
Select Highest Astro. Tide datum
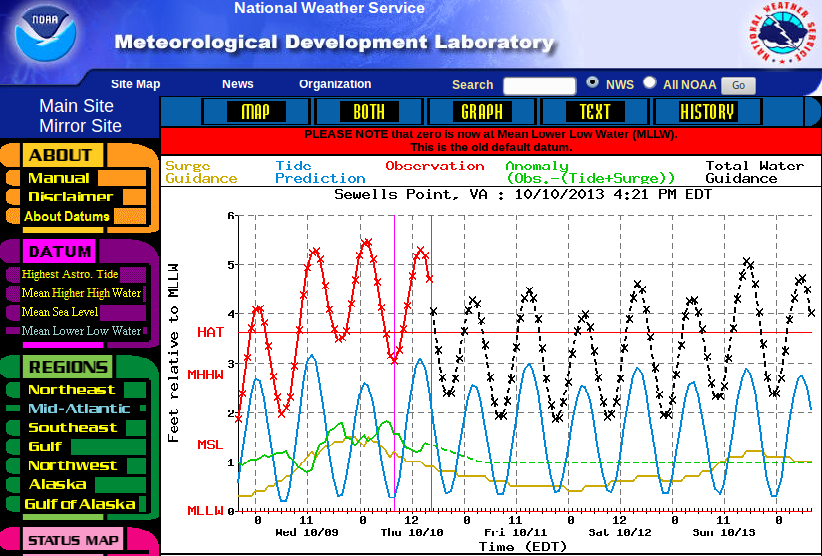pos(69,274)
